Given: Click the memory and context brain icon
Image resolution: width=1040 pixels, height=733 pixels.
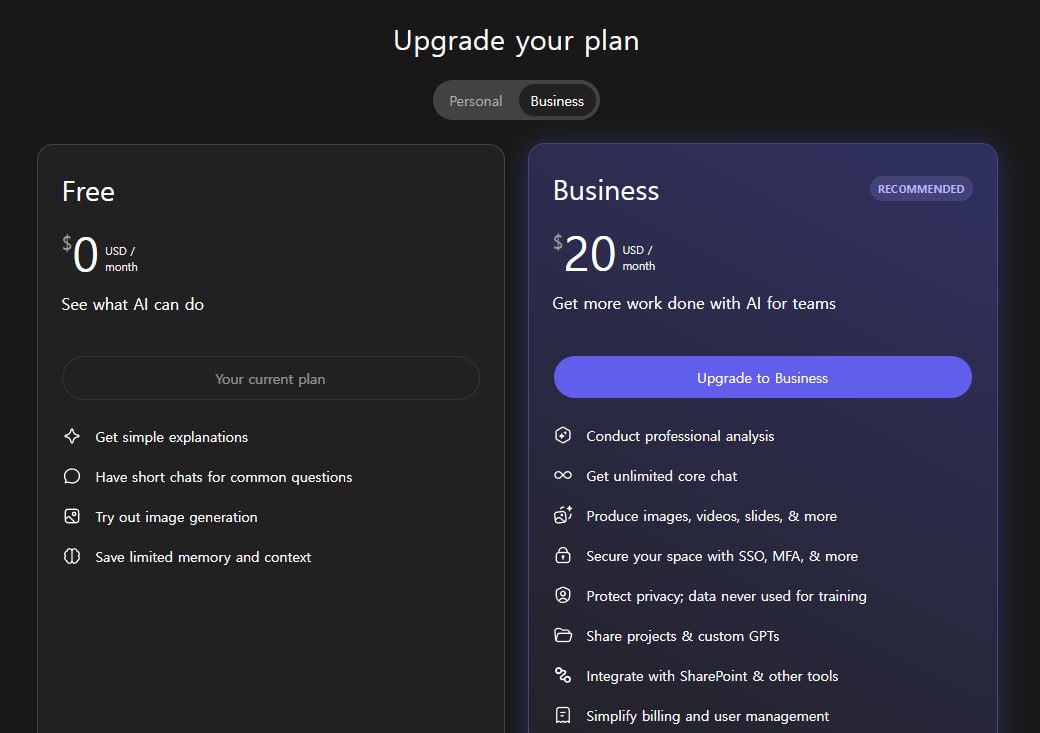Looking at the screenshot, I should [72, 557].
